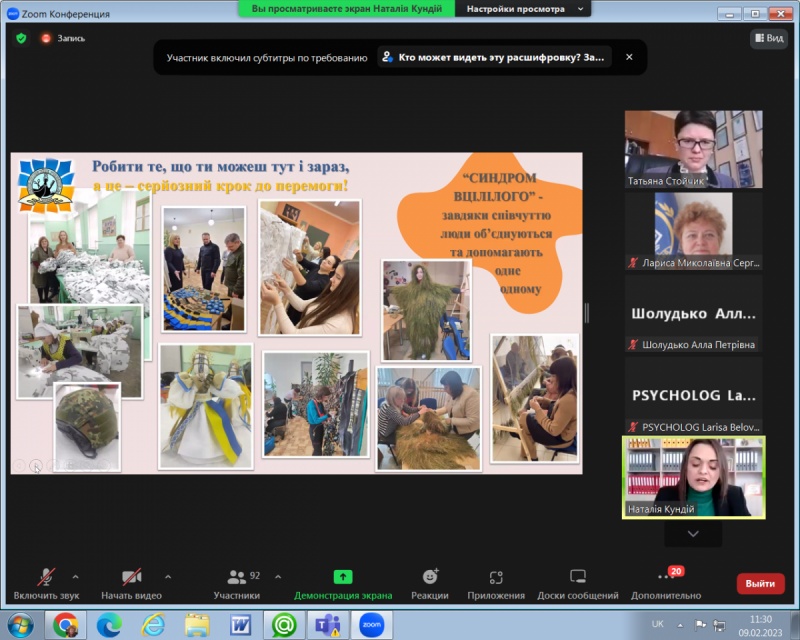This screenshot has width=800, height=640.
Task: Select Татьяна Стойчик video thumbnail
Action: pos(693,148)
